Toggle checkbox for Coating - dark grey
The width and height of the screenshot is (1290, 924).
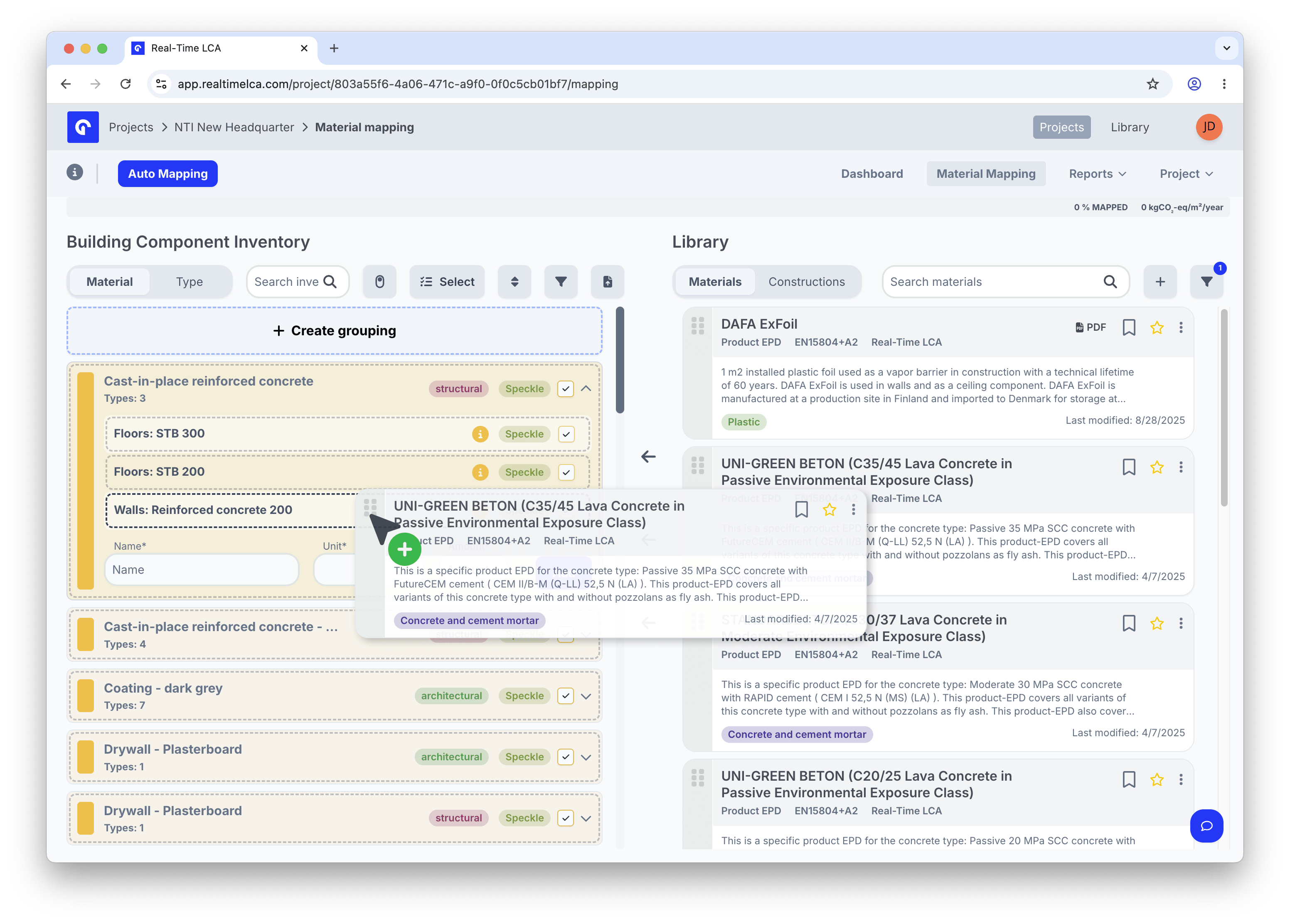565,696
